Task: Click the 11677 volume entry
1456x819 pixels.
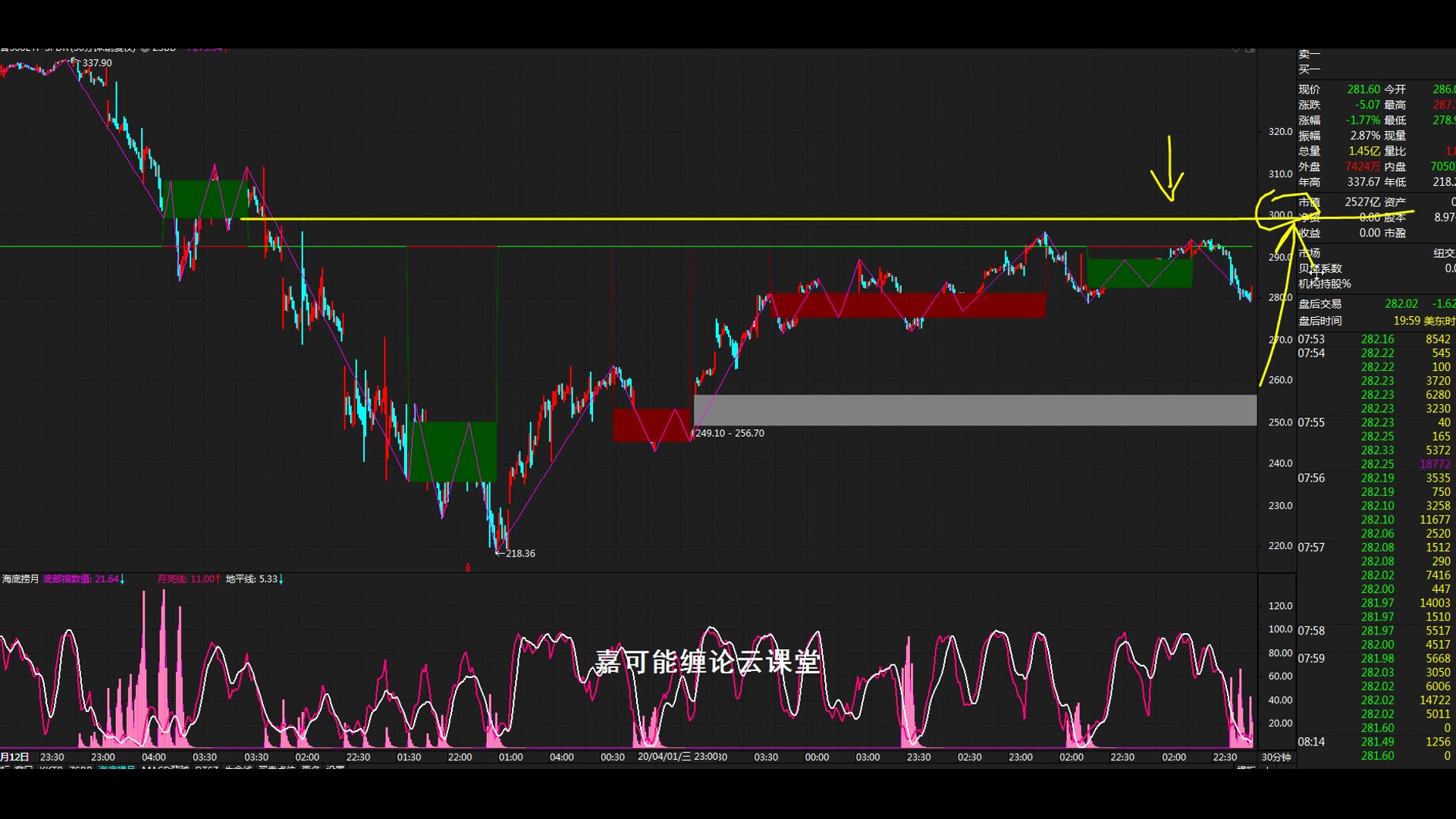Action: pyautogui.click(x=1435, y=519)
